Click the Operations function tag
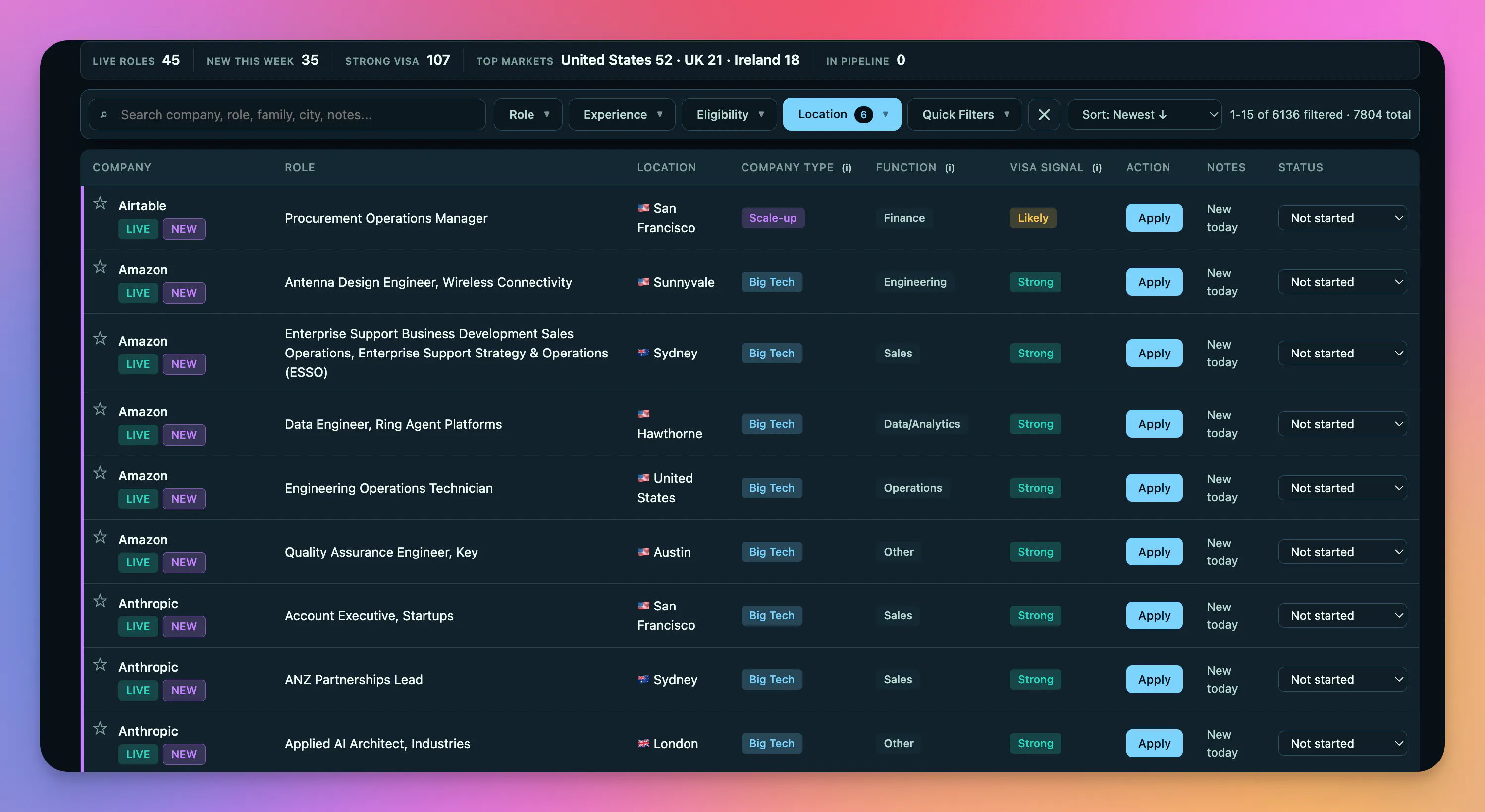The image size is (1485, 812). 912,488
